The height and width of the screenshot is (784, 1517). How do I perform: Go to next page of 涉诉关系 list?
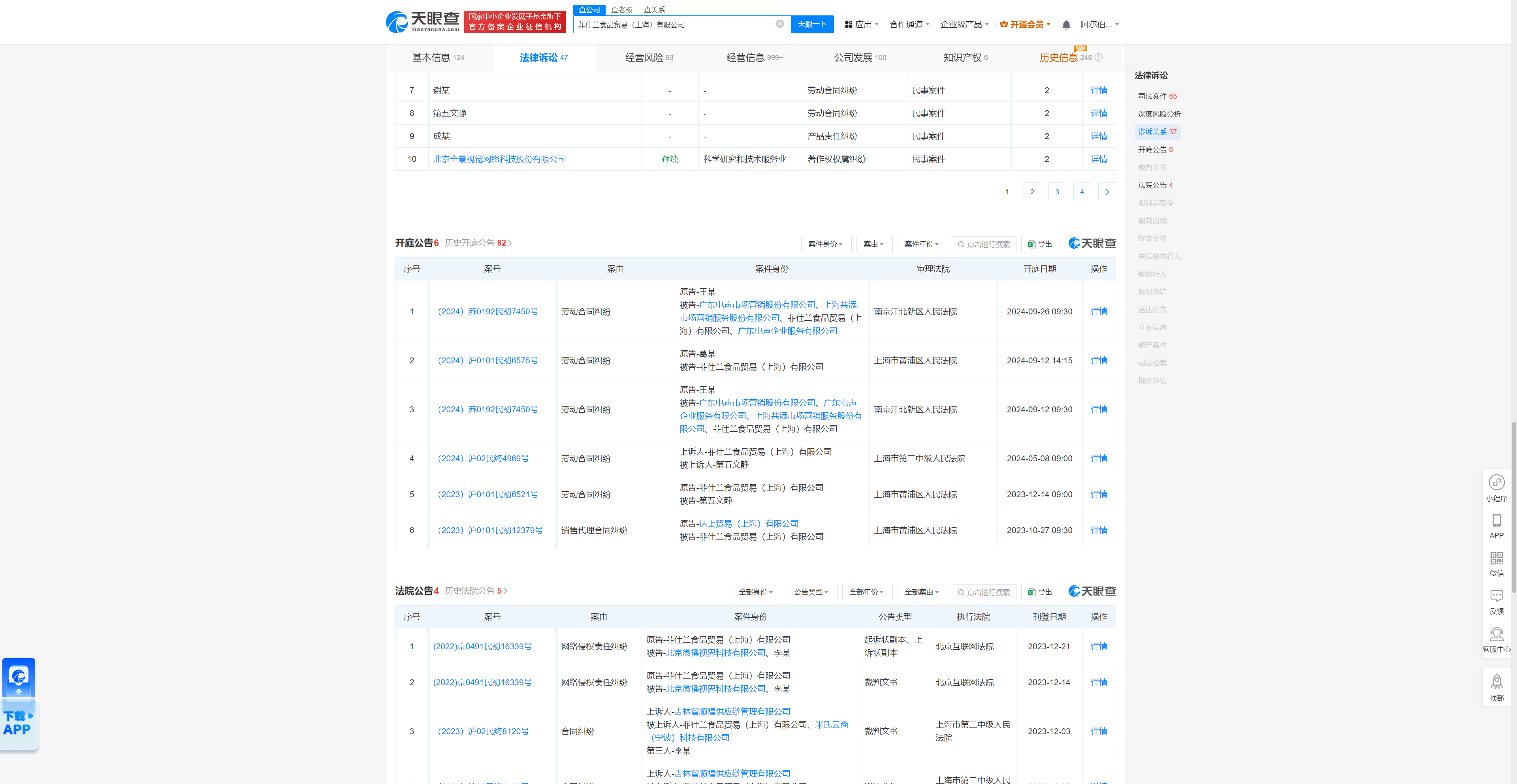pyautogui.click(x=1107, y=191)
